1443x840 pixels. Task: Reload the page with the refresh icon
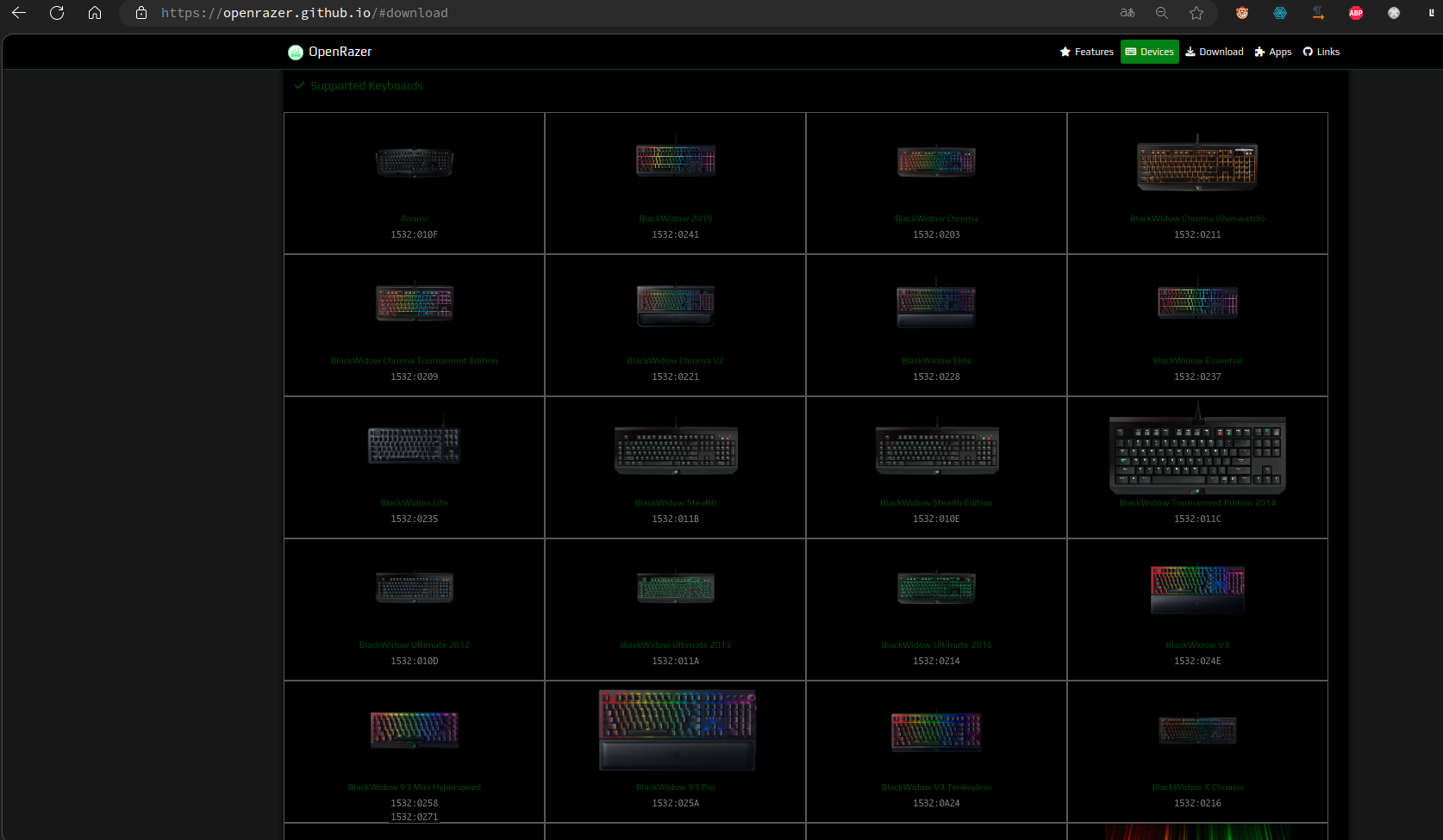point(57,13)
